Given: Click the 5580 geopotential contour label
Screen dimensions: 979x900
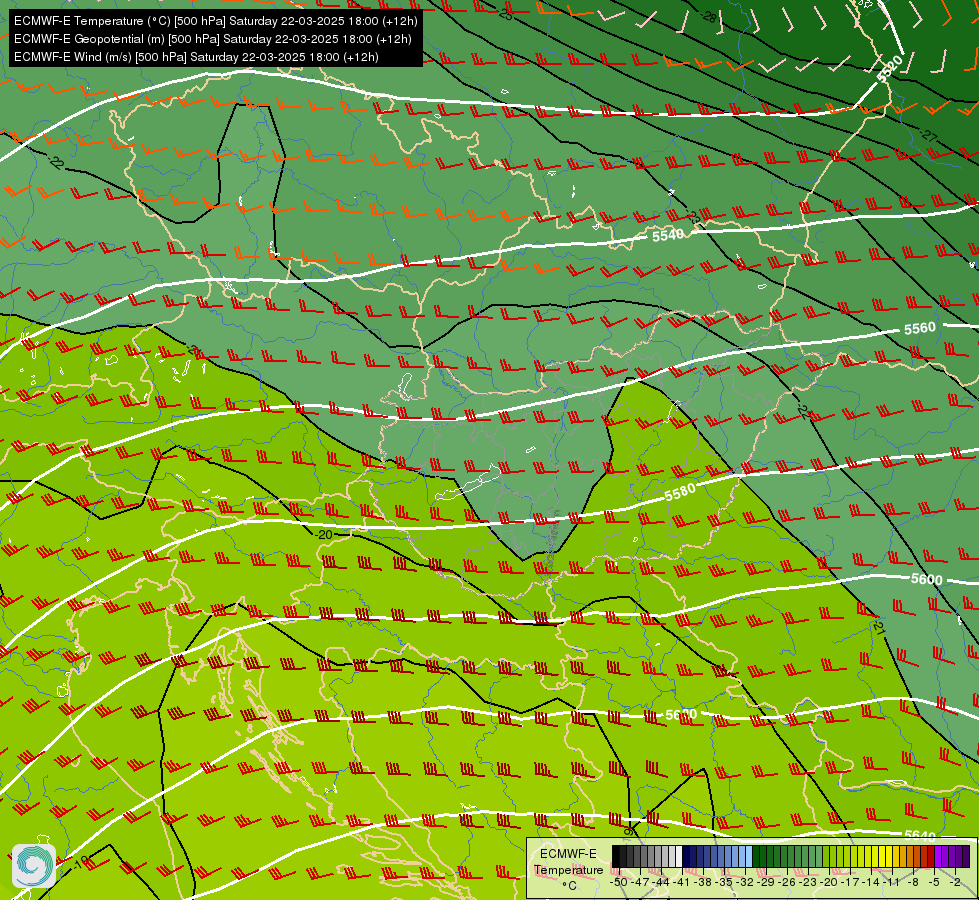Looking at the screenshot, I should point(680,493).
